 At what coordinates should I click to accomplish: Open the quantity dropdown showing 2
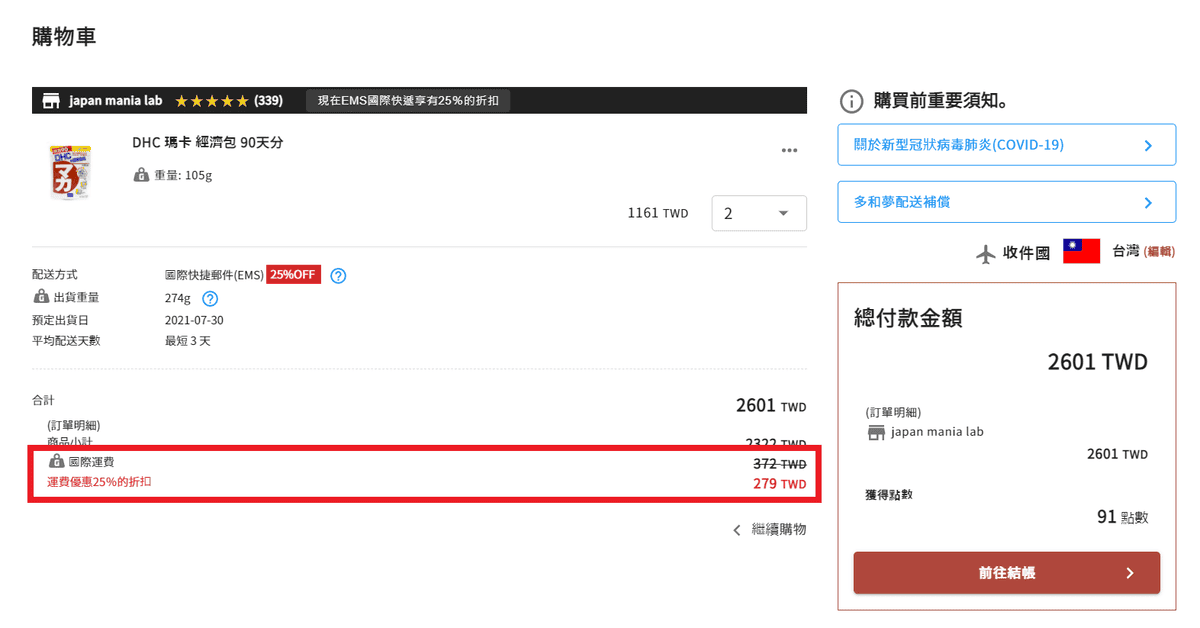click(x=759, y=213)
